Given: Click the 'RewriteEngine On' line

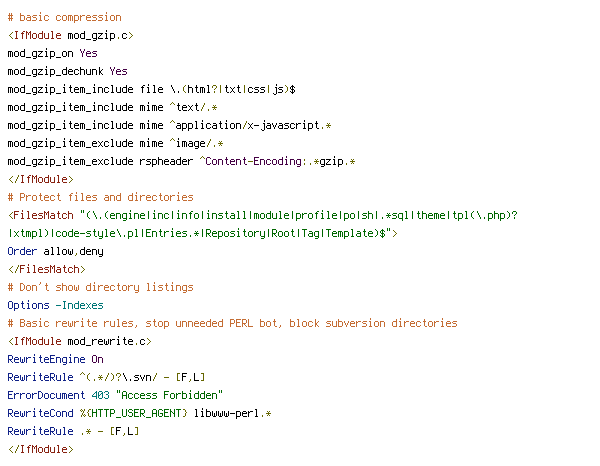Looking at the screenshot, I should tap(55, 359).
